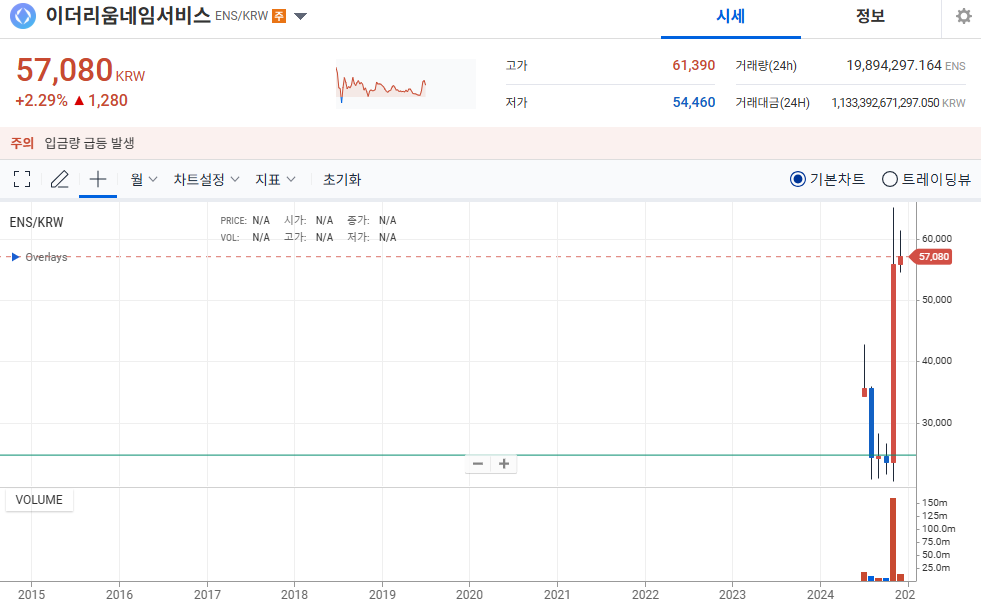Click the 초기화 reset button
This screenshot has height=600, width=981.
(x=342, y=180)
